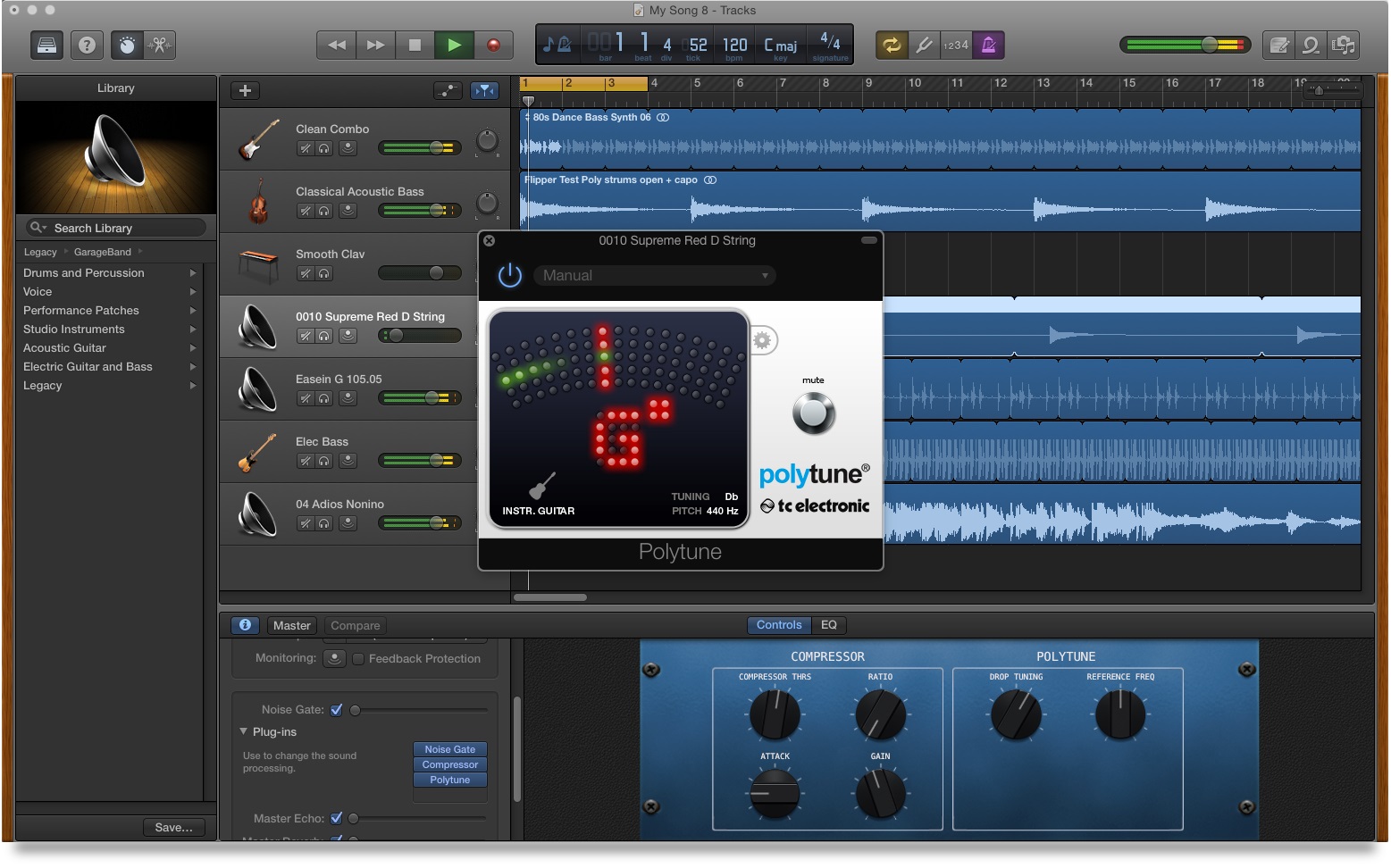Toggle the Feedback Protection checkbox
Screen dimensions: 1391x868
(358, 659)
